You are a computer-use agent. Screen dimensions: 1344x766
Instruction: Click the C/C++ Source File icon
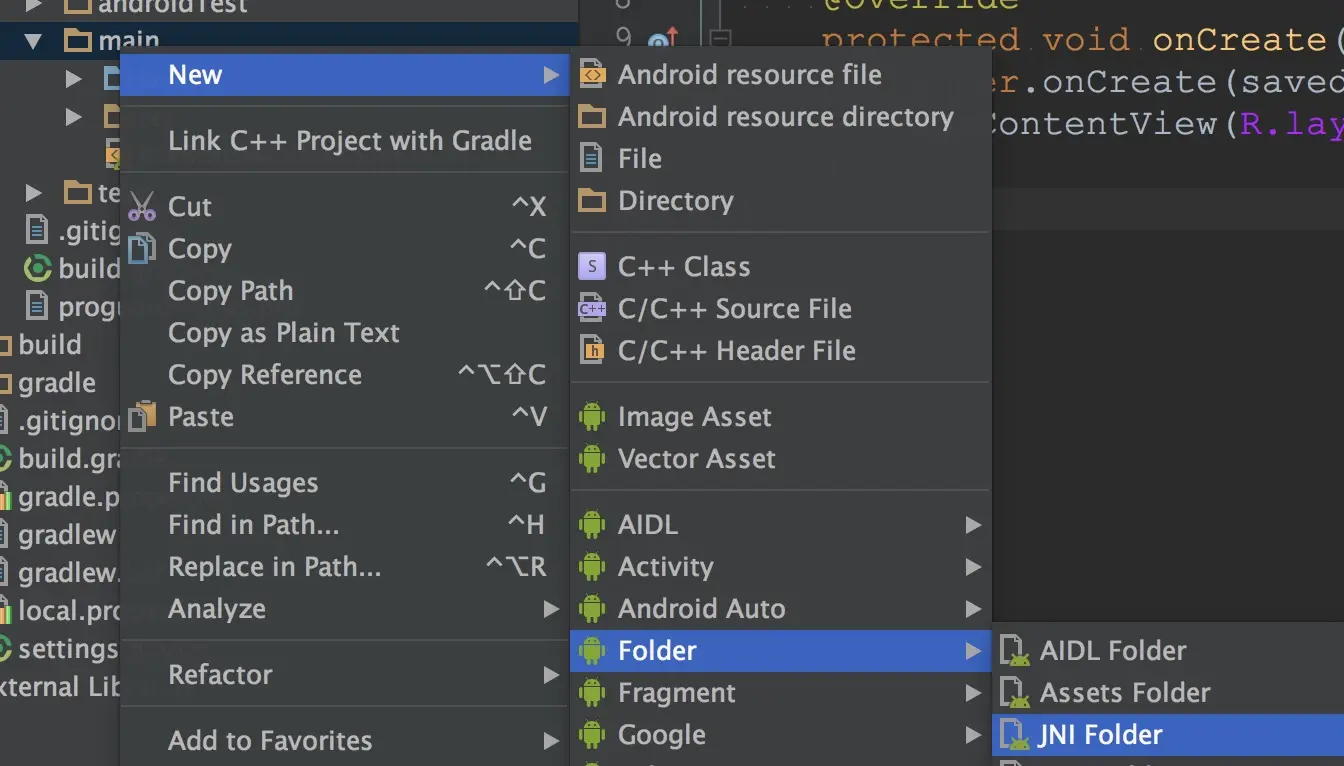coord(592,309)
